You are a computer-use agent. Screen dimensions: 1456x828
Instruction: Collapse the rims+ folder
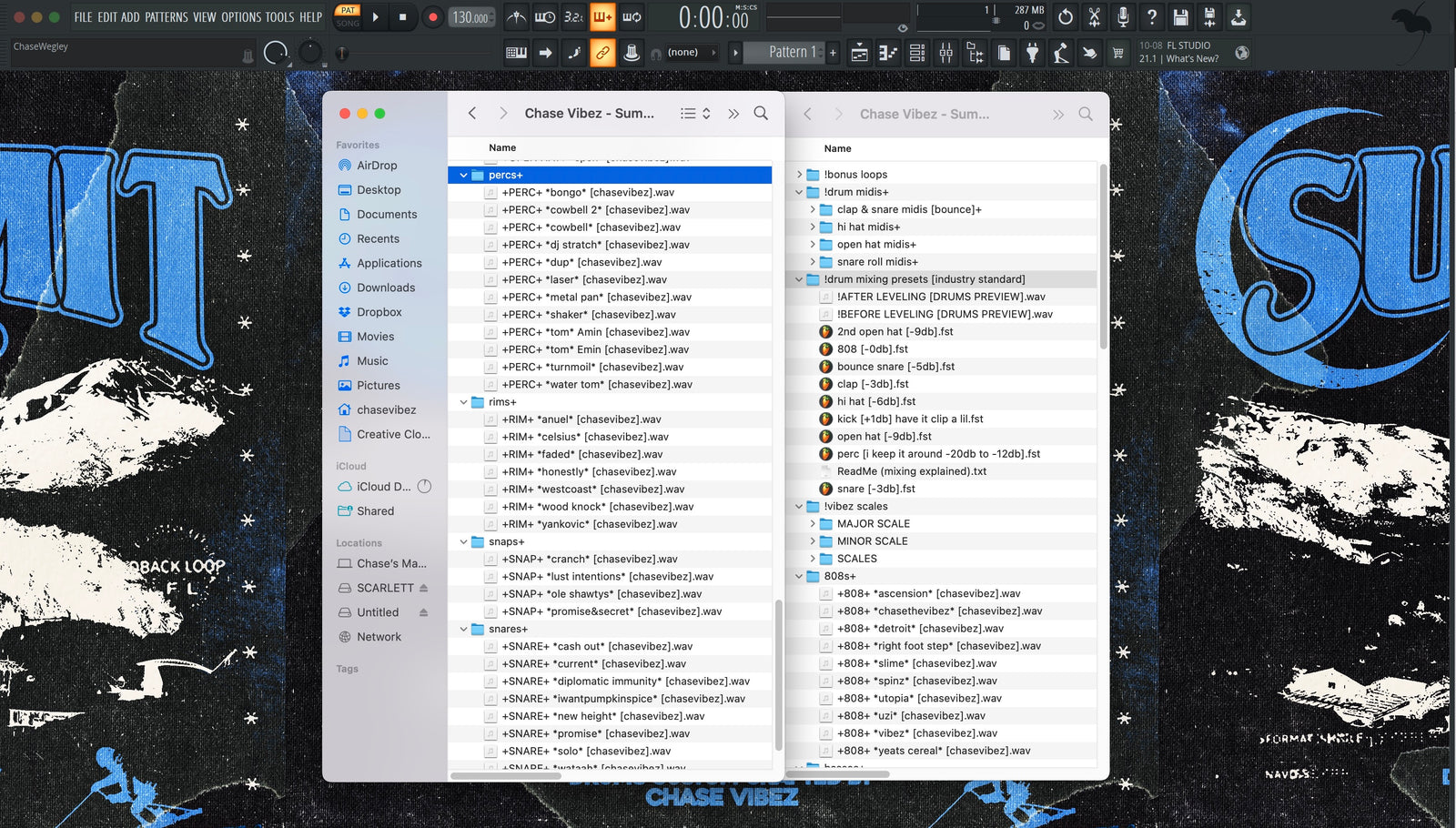(463, 402)
